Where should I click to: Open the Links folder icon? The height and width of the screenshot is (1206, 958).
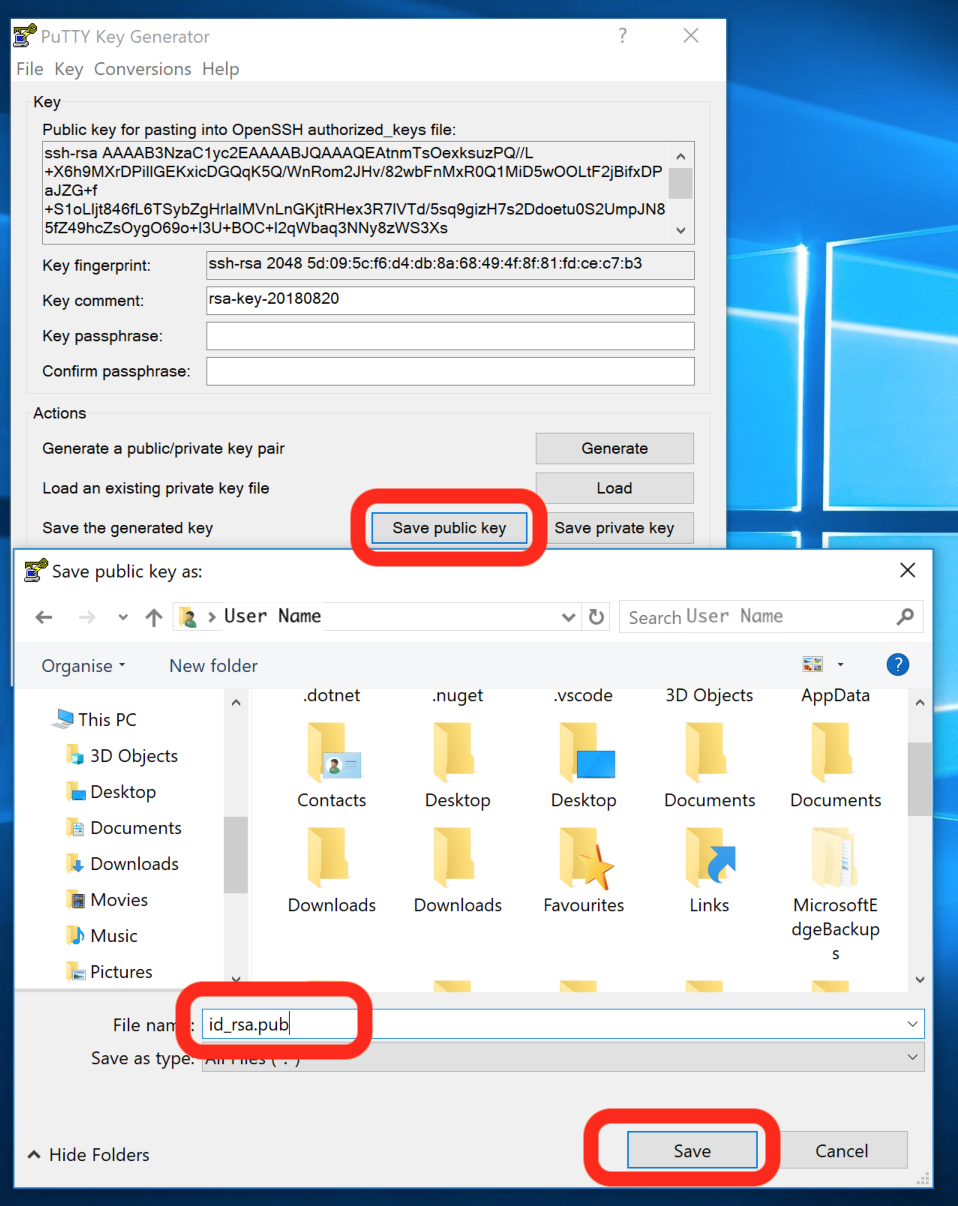709,861
